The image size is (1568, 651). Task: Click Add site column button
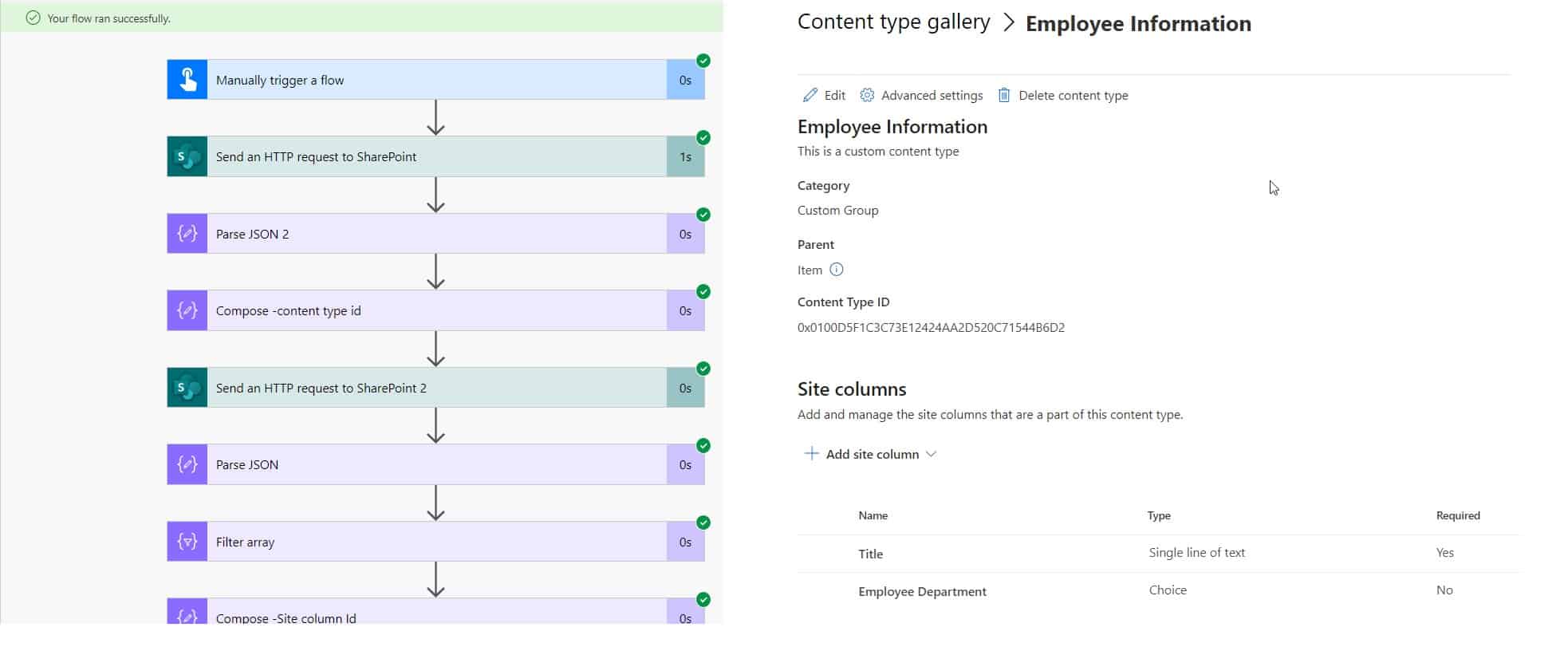pyautogui.click(x=870, y=454)
